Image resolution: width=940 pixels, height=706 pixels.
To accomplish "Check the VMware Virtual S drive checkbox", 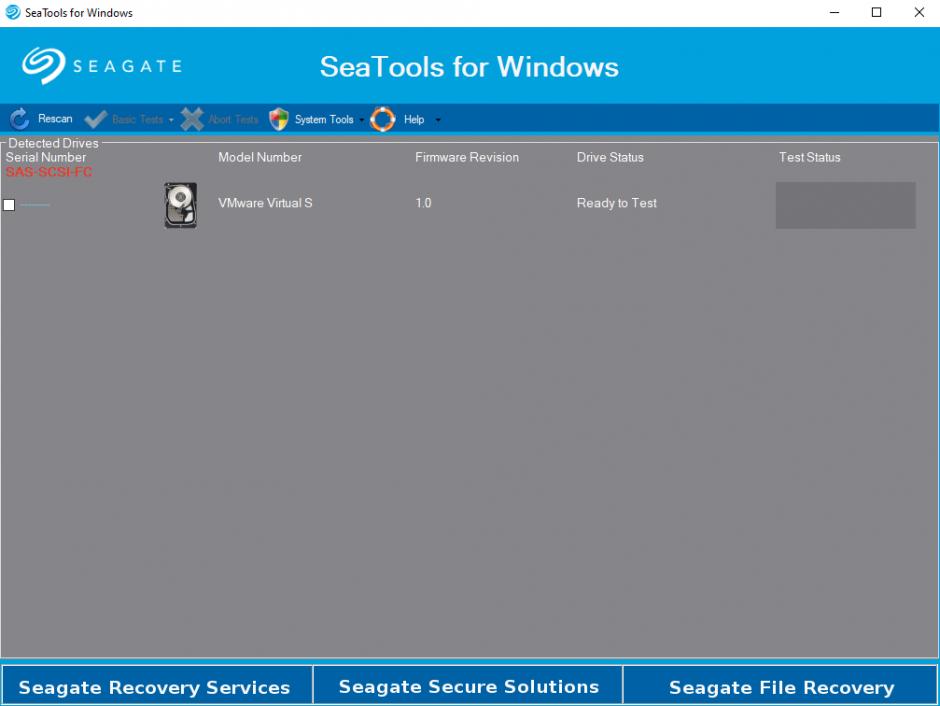I will pos(9,205).
